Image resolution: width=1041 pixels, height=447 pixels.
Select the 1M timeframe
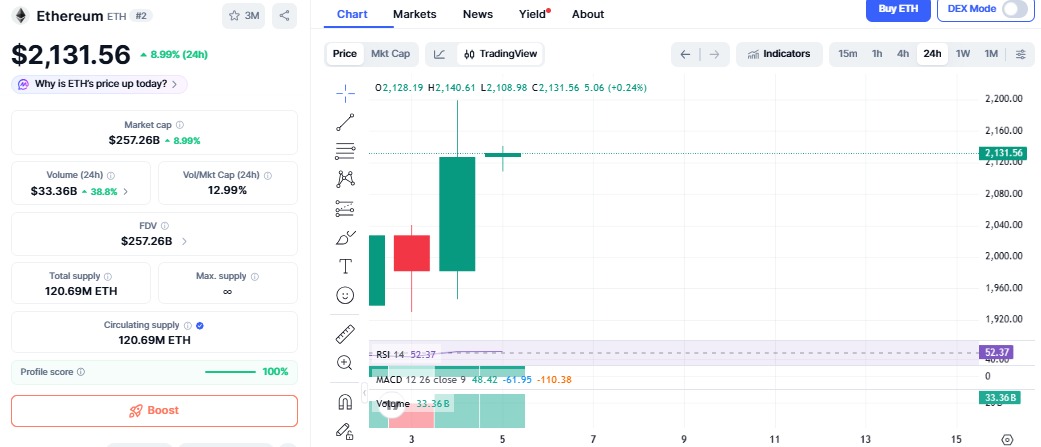coord(991,54)
